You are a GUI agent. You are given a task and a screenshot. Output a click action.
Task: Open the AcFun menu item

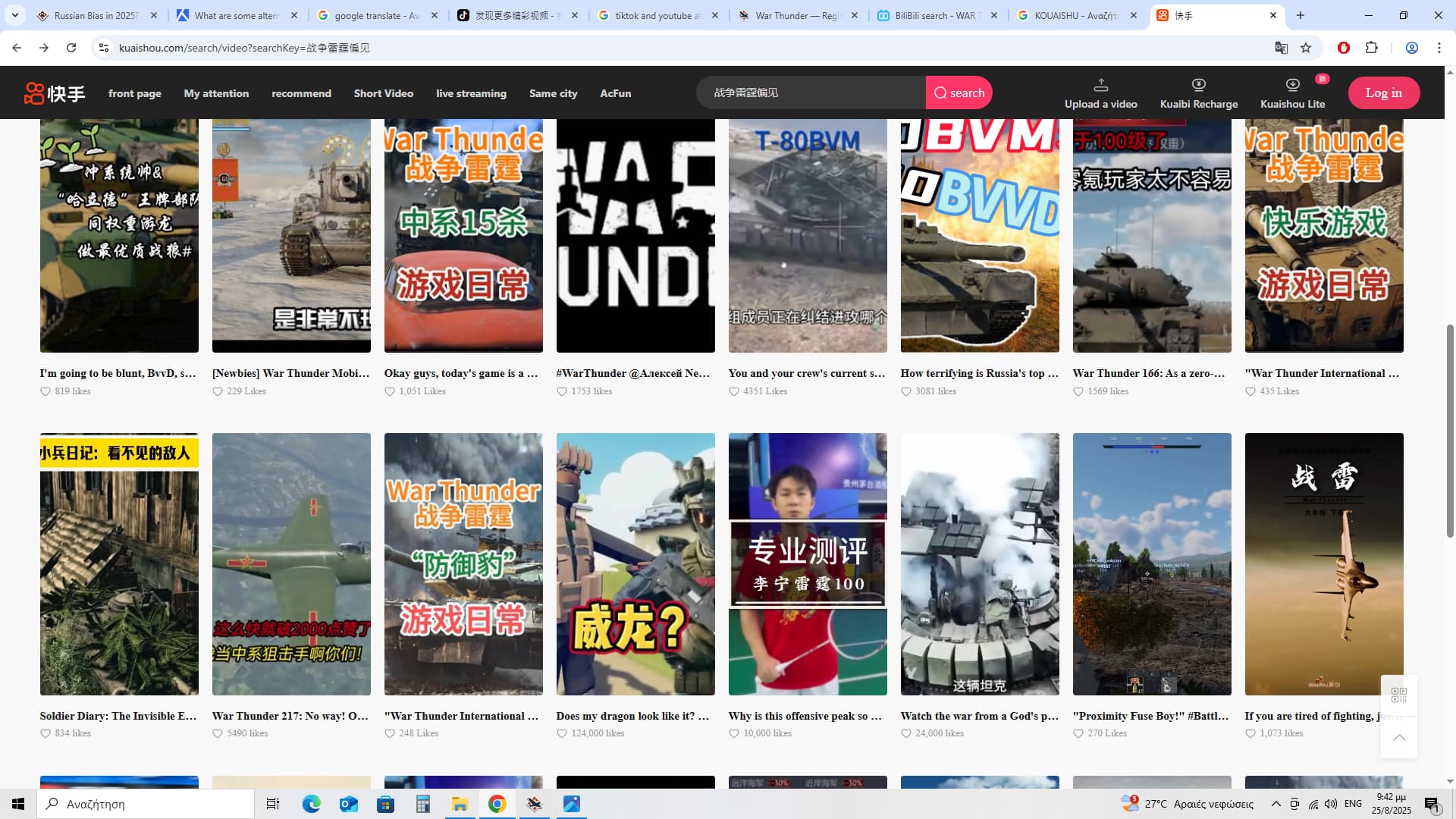coord(615,93)
